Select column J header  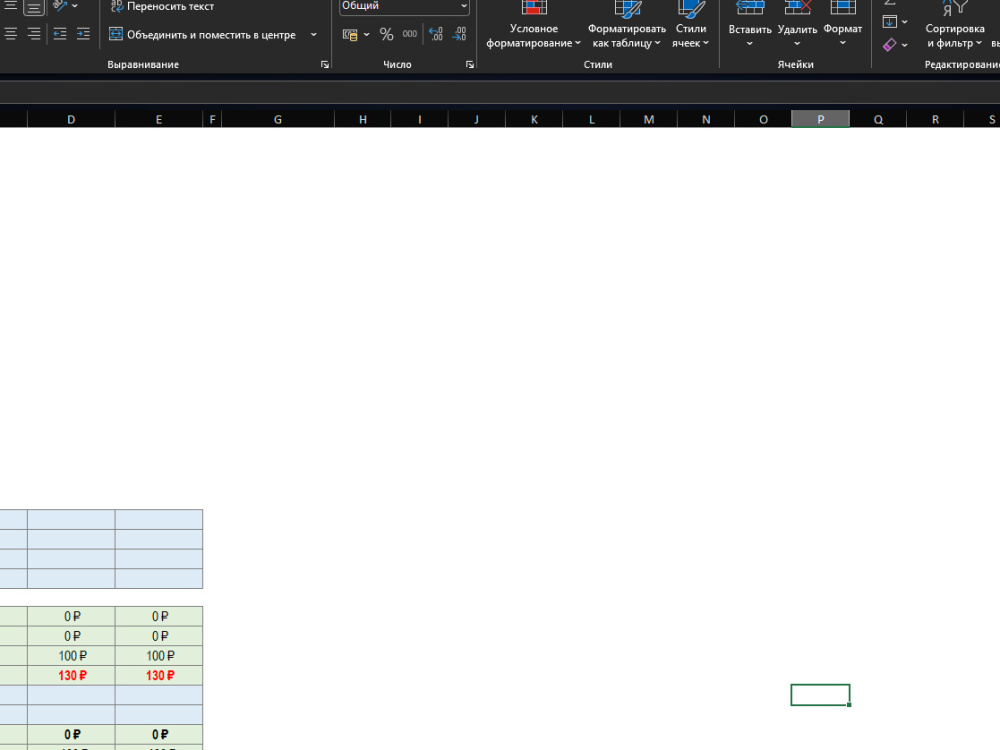tap(476, 119)
